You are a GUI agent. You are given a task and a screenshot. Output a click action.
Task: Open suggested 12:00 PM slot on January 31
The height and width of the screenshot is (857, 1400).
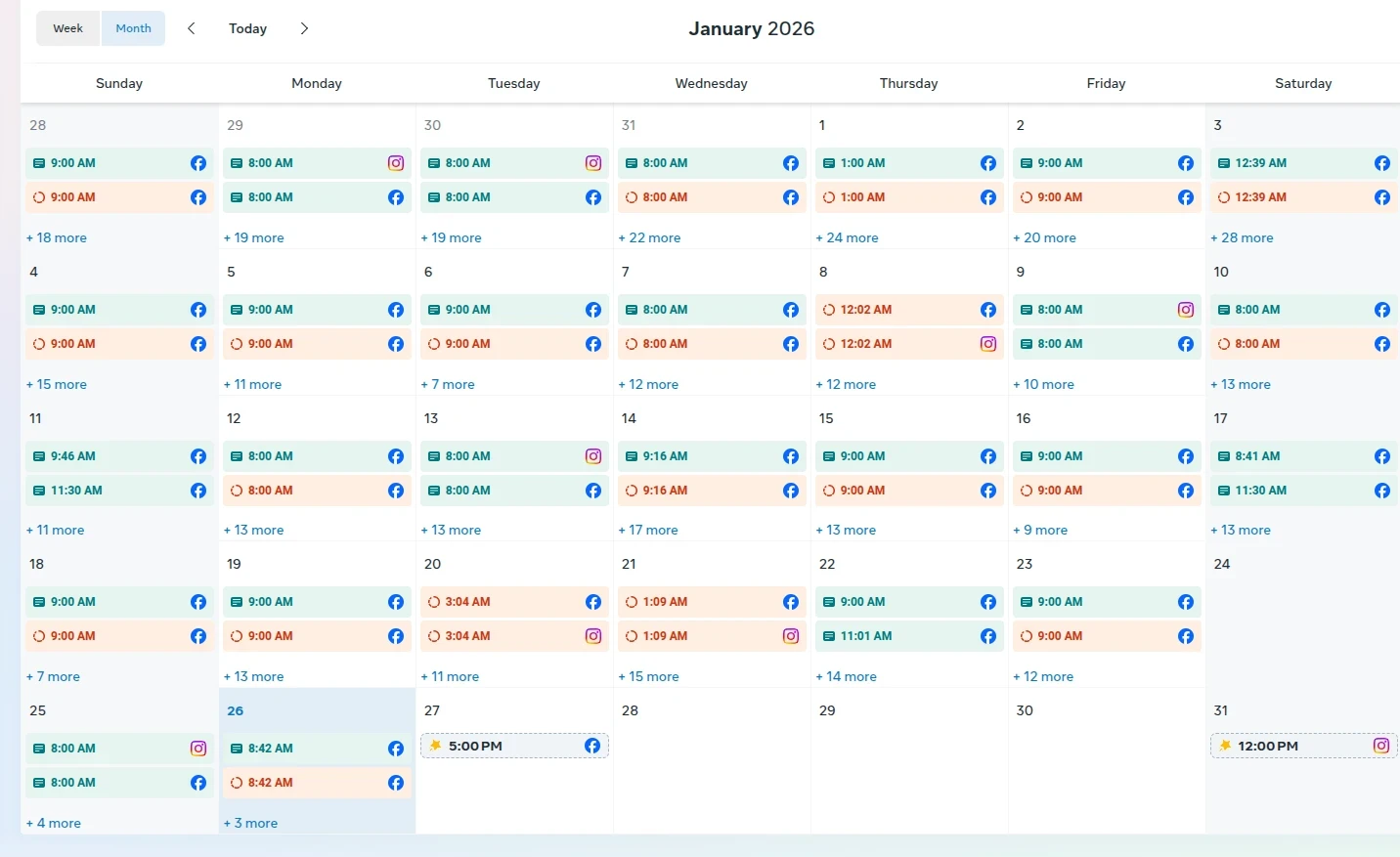coord(1291,746)
